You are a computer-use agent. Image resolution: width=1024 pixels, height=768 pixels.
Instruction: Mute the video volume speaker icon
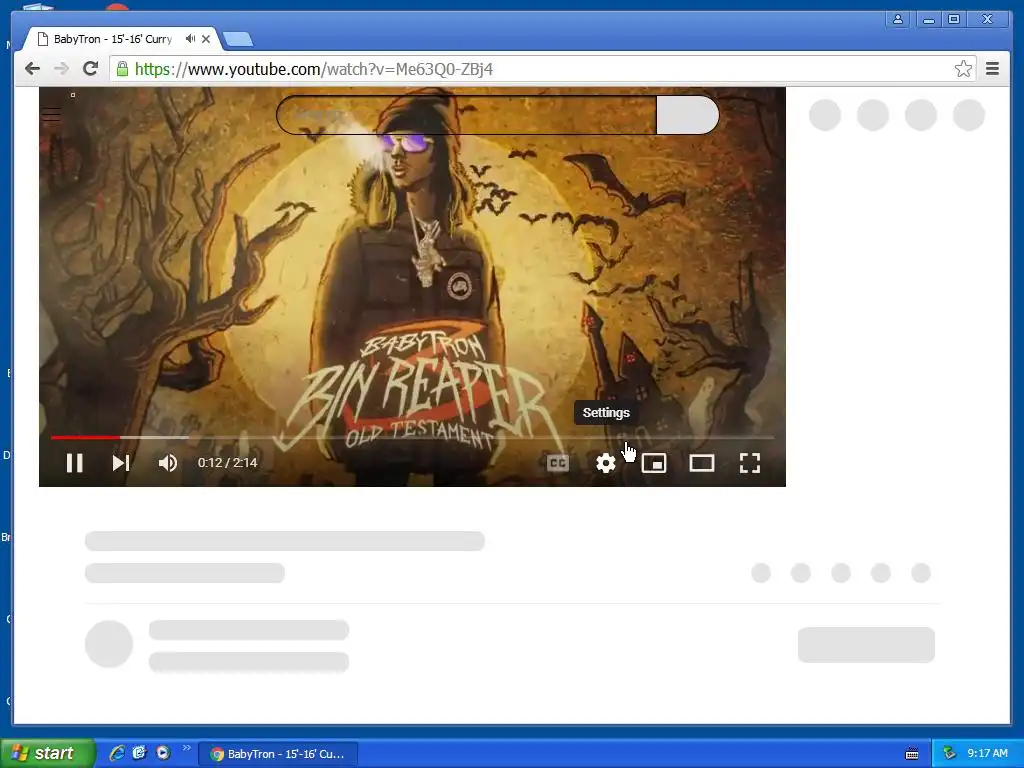pyautogui.click(x=168, y=463)
